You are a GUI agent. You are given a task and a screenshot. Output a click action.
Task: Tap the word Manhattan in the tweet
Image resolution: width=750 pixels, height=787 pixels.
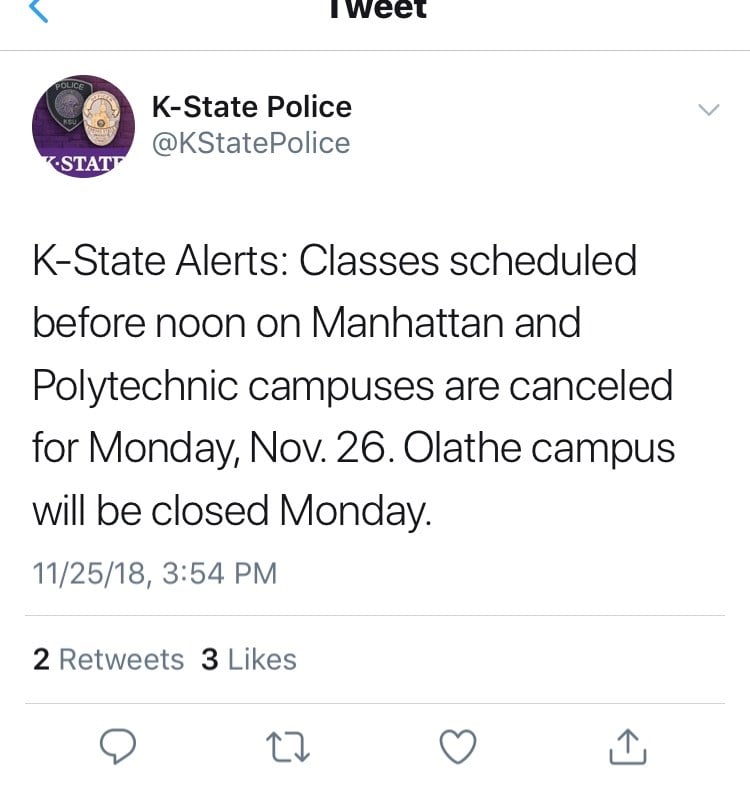(407, 323)
